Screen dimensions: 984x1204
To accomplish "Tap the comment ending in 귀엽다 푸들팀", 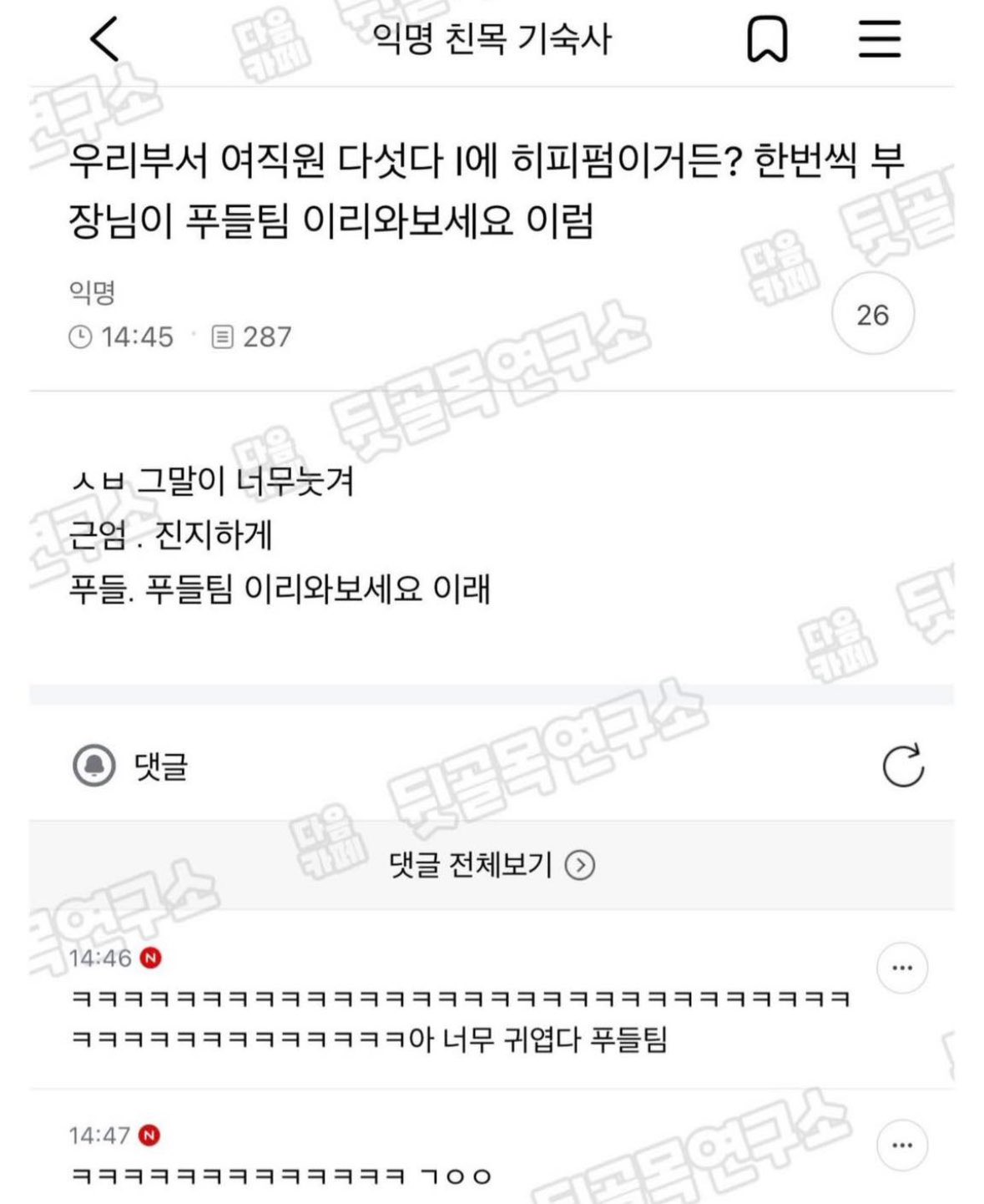I will click(461, 1019).
